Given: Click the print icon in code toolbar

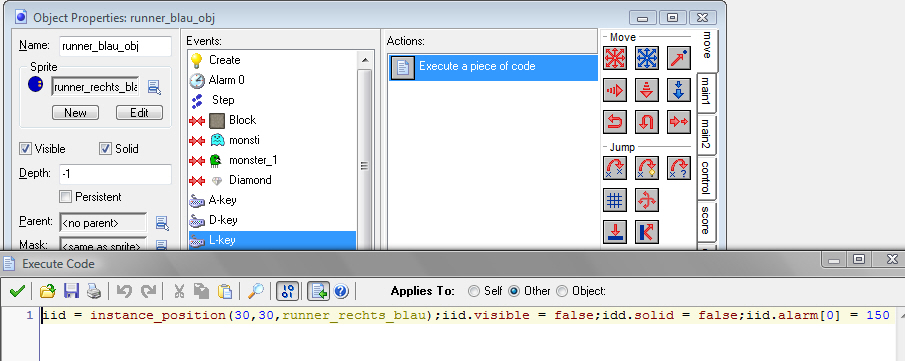Looking at the screenshot, I should pyautogui.click(x=94, y=291).
